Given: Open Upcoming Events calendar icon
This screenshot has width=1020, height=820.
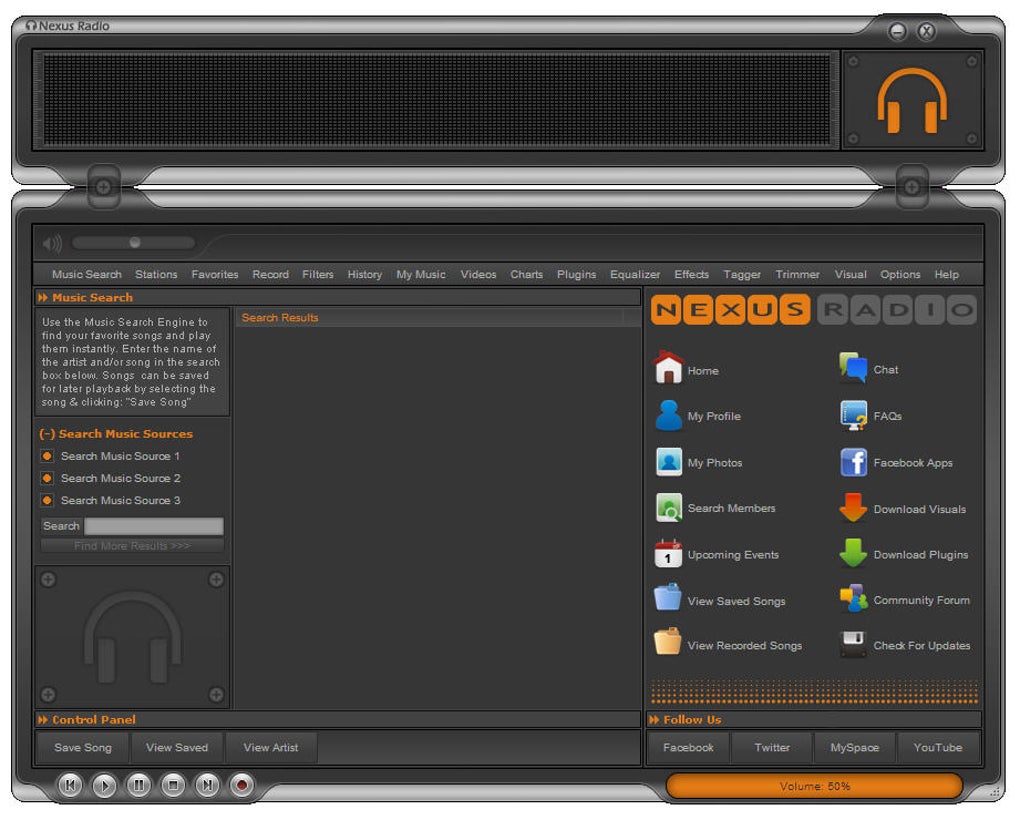Looking at the screenshot, I should [668, 554].
